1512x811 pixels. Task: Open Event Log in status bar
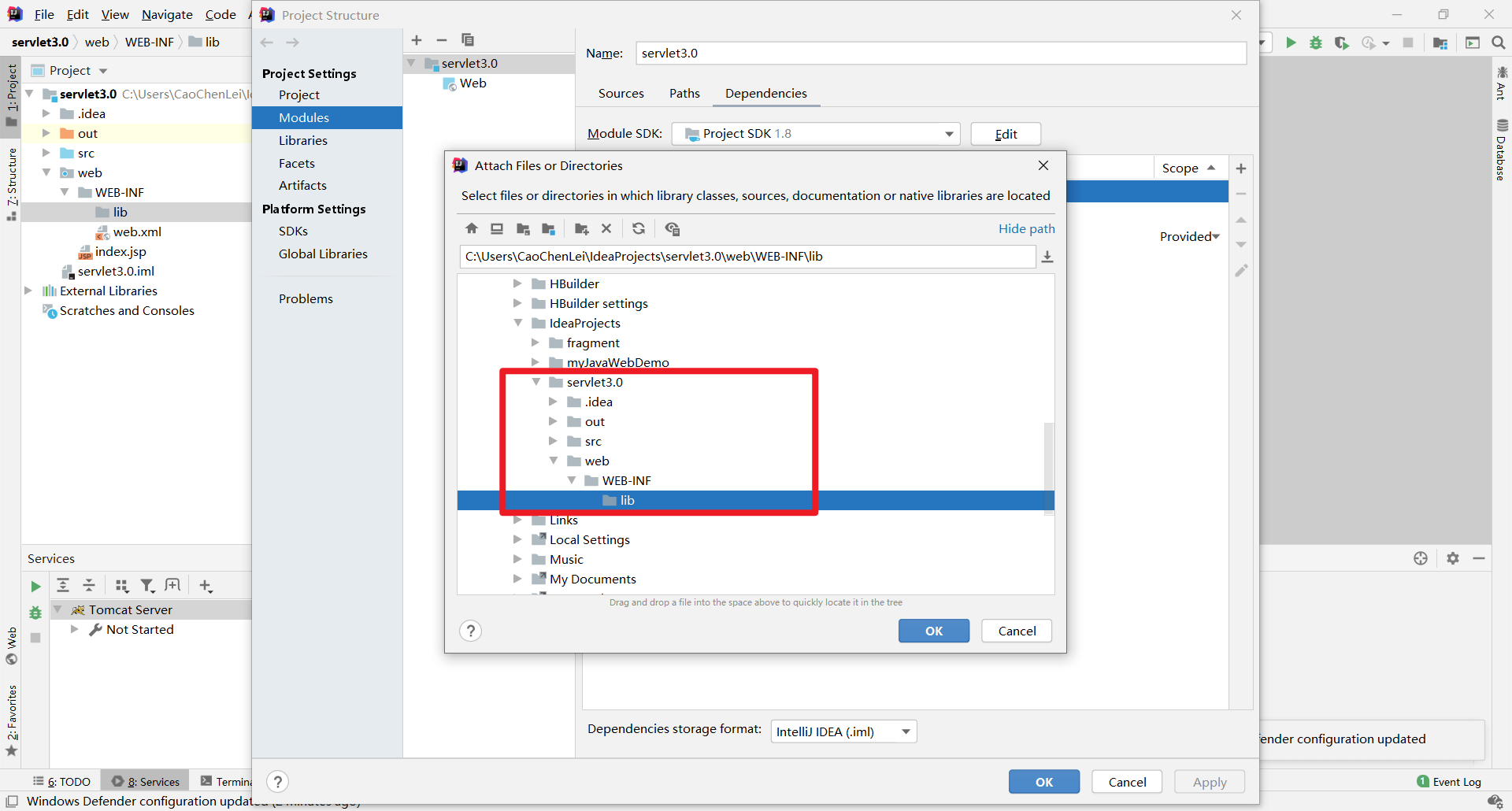pos(1449,782)
